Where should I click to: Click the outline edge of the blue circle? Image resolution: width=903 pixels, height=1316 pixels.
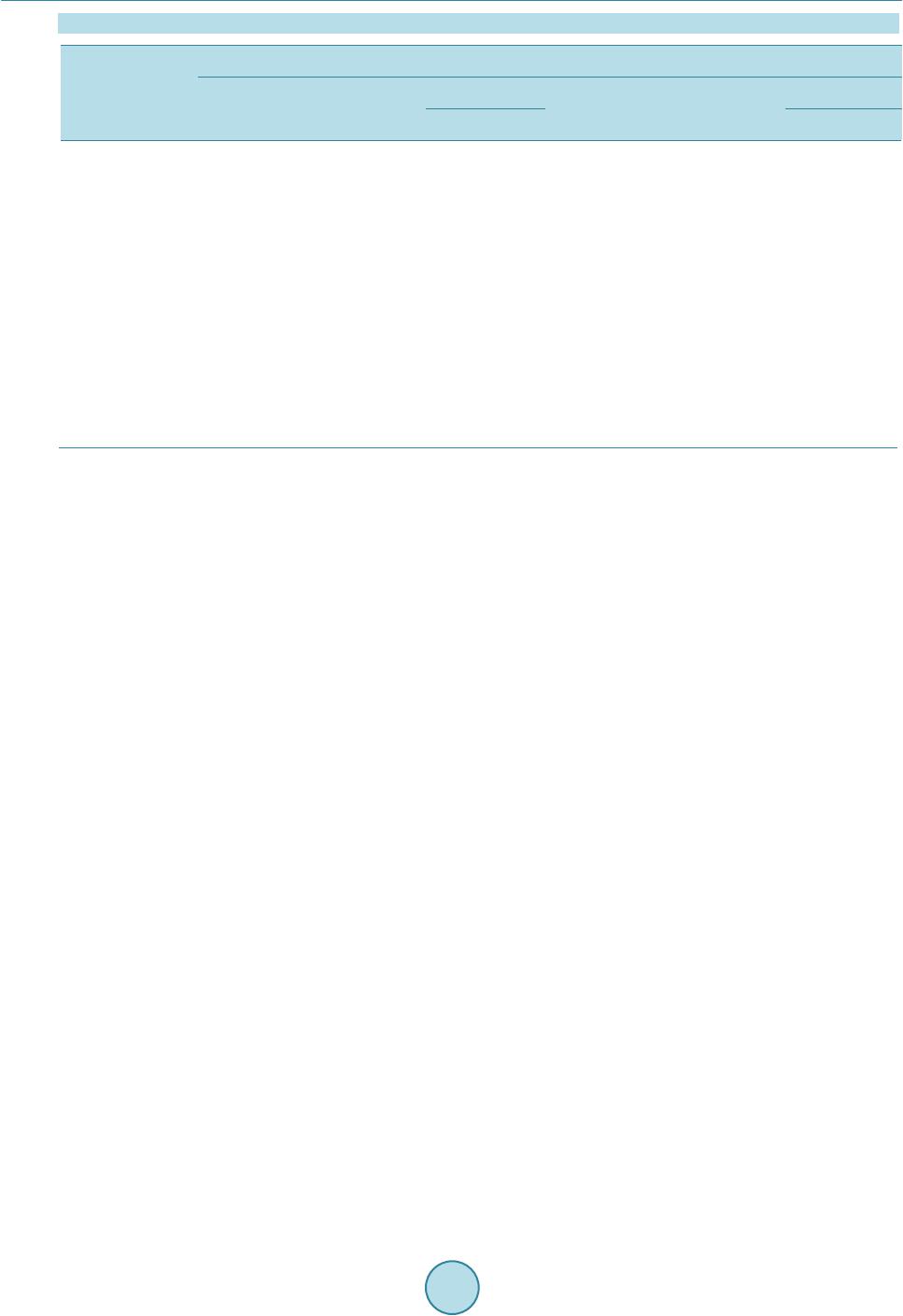(426, 1288)
